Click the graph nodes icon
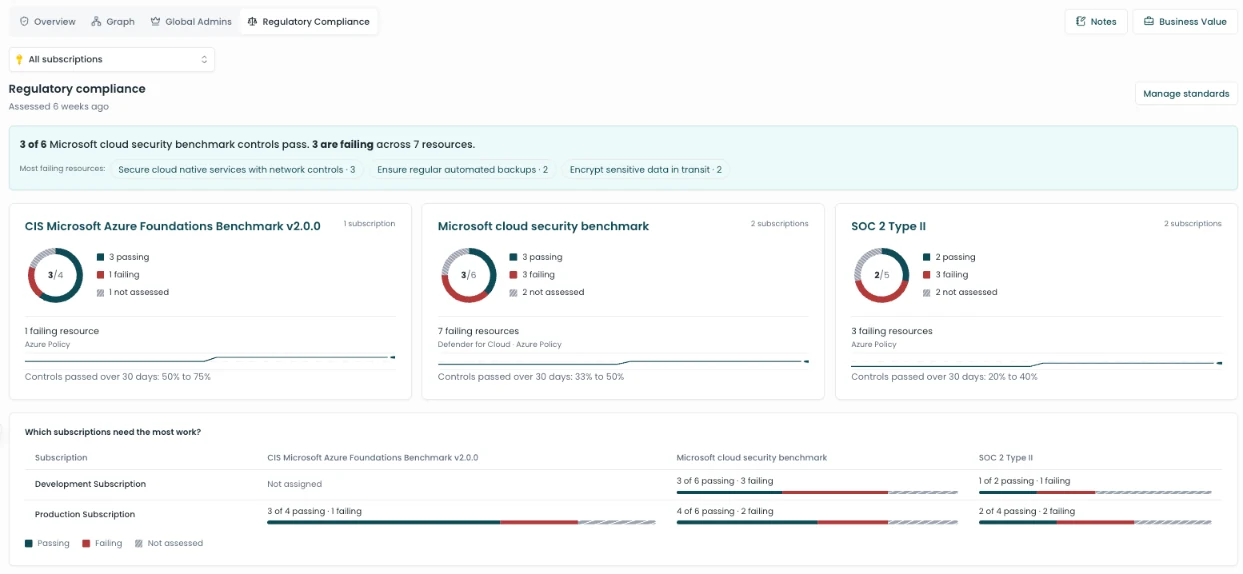The height and width of the screenshot is (574, 1243). pos(96,21)
